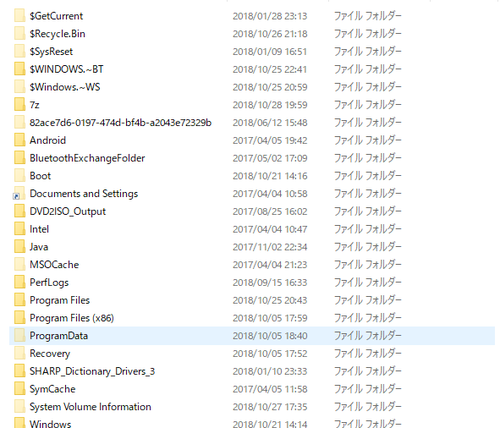Click the Java folder icon
The height and width of the screenshot is (428, 500).
tap(20, 247)
